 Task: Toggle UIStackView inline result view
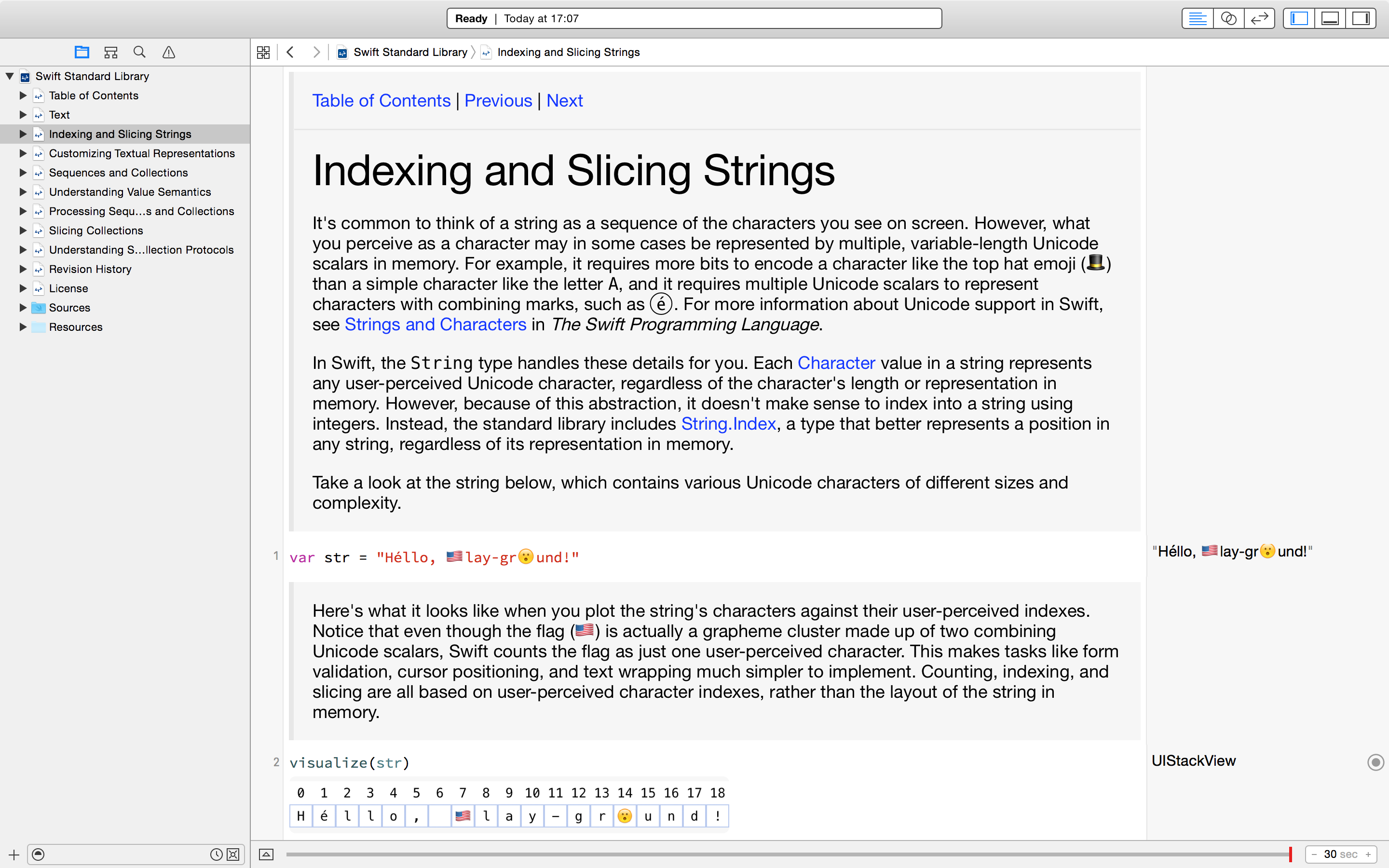click(x=1375, y=762)
